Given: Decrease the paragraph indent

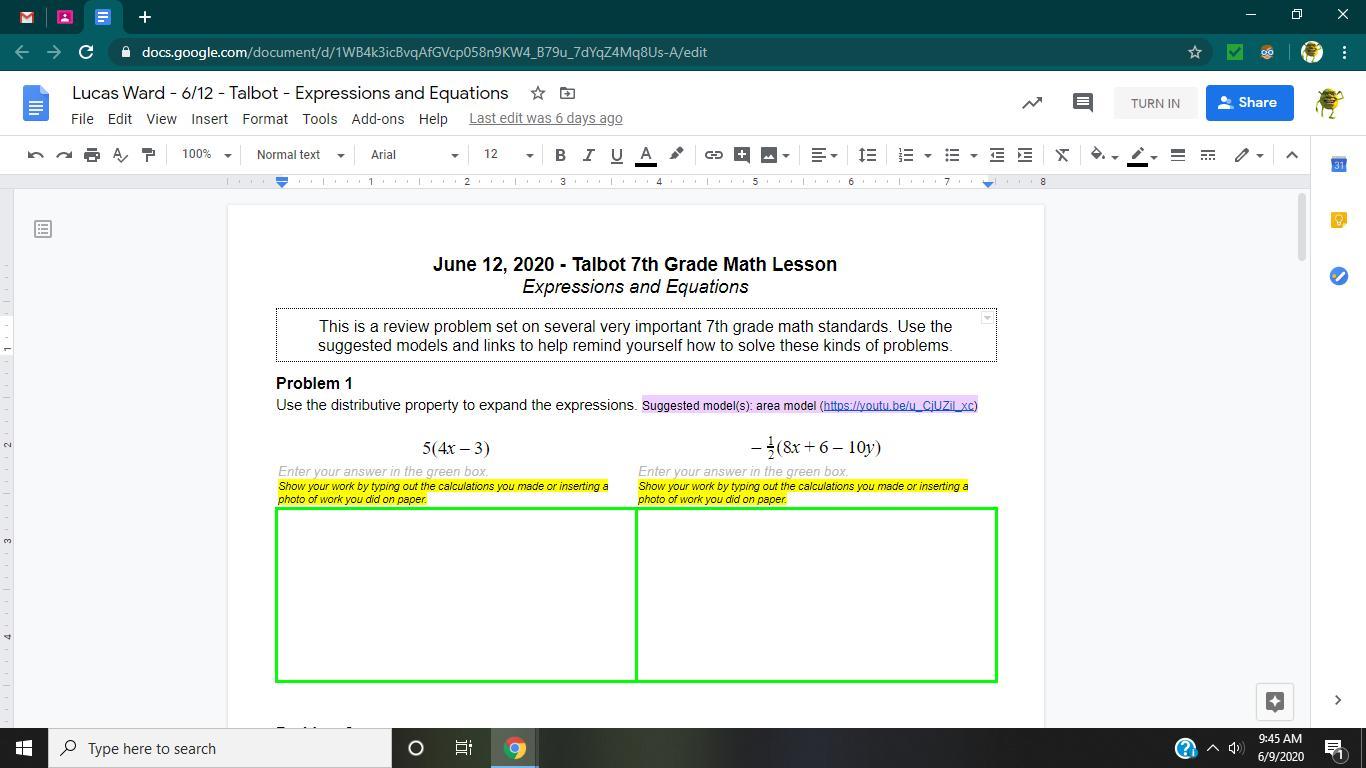Looking at the screenshot, I should click(x=996, y=155).
